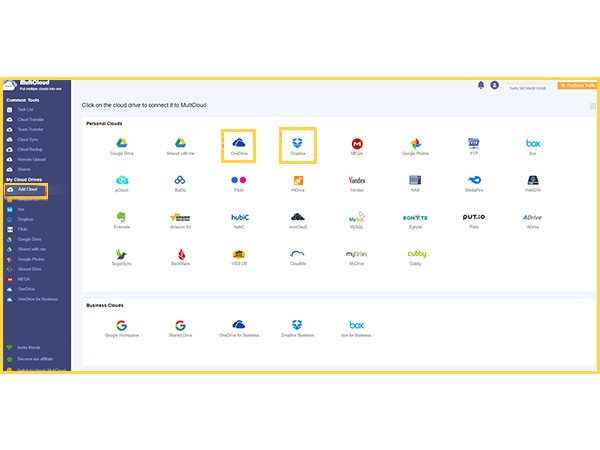The width and height of the screenshot is (600, 450).
Task: Choose OneDrive for Business in Business Clouds grid
Action: coord(239,329)
